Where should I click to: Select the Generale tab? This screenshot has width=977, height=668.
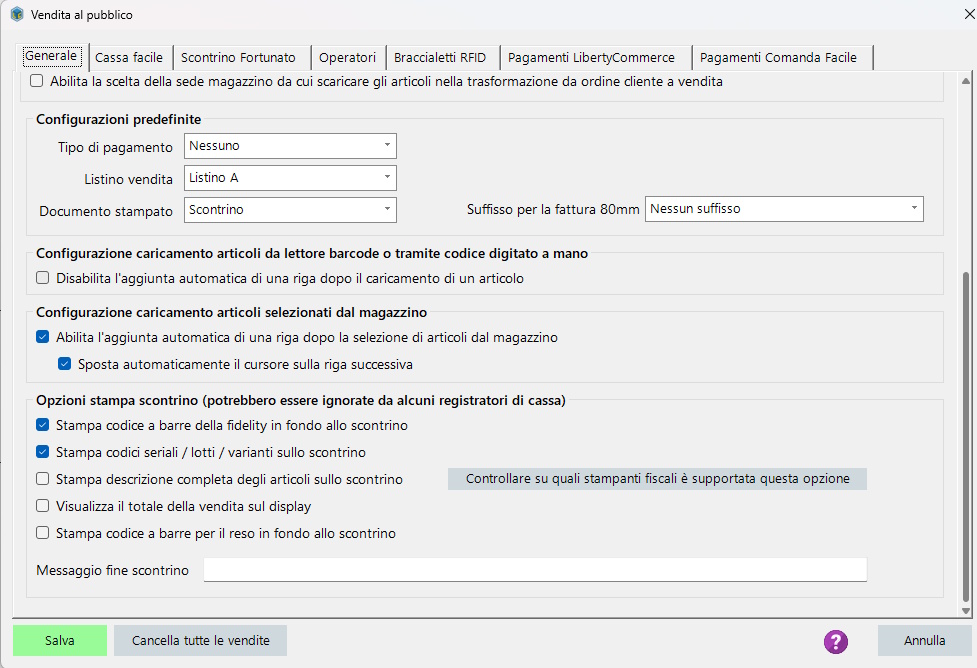[x=51, y=56]
